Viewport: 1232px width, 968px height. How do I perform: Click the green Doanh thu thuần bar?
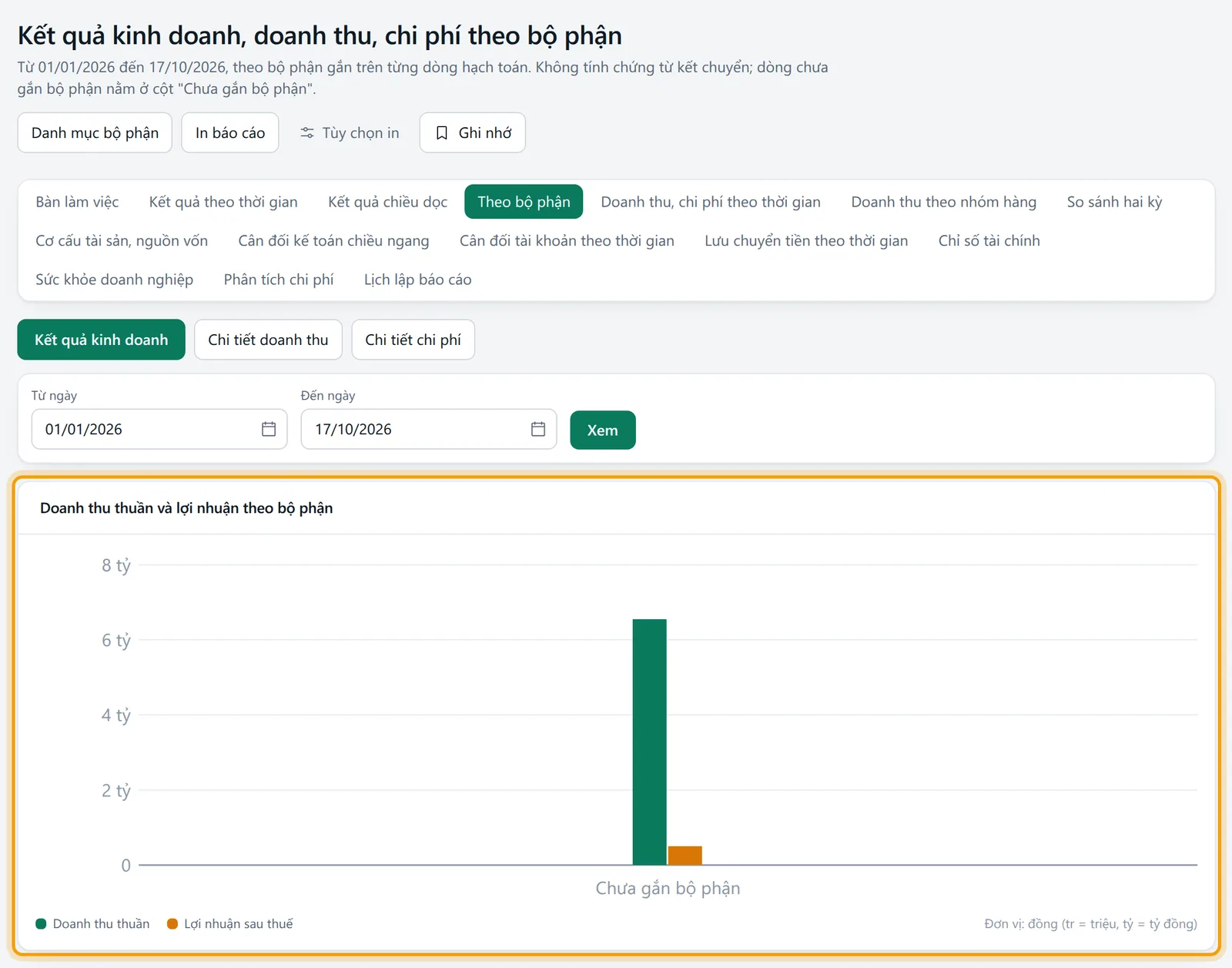click(649, 742)
